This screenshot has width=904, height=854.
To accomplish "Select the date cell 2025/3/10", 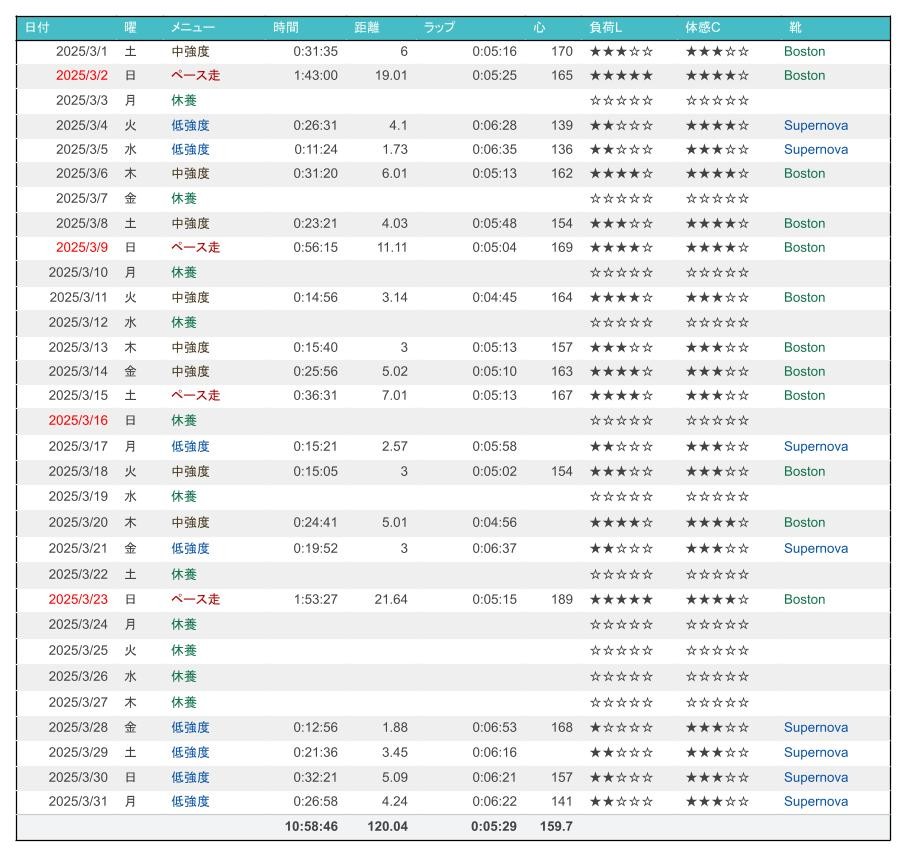I will pyautogui.click(x=78, y=272).
